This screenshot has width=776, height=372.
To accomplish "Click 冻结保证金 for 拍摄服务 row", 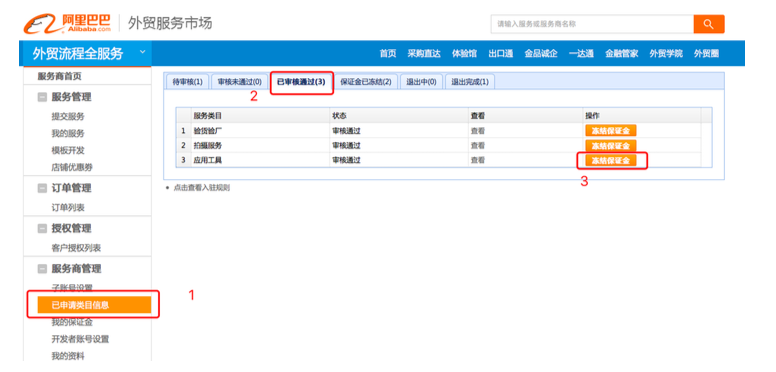I will click(611, 145).
